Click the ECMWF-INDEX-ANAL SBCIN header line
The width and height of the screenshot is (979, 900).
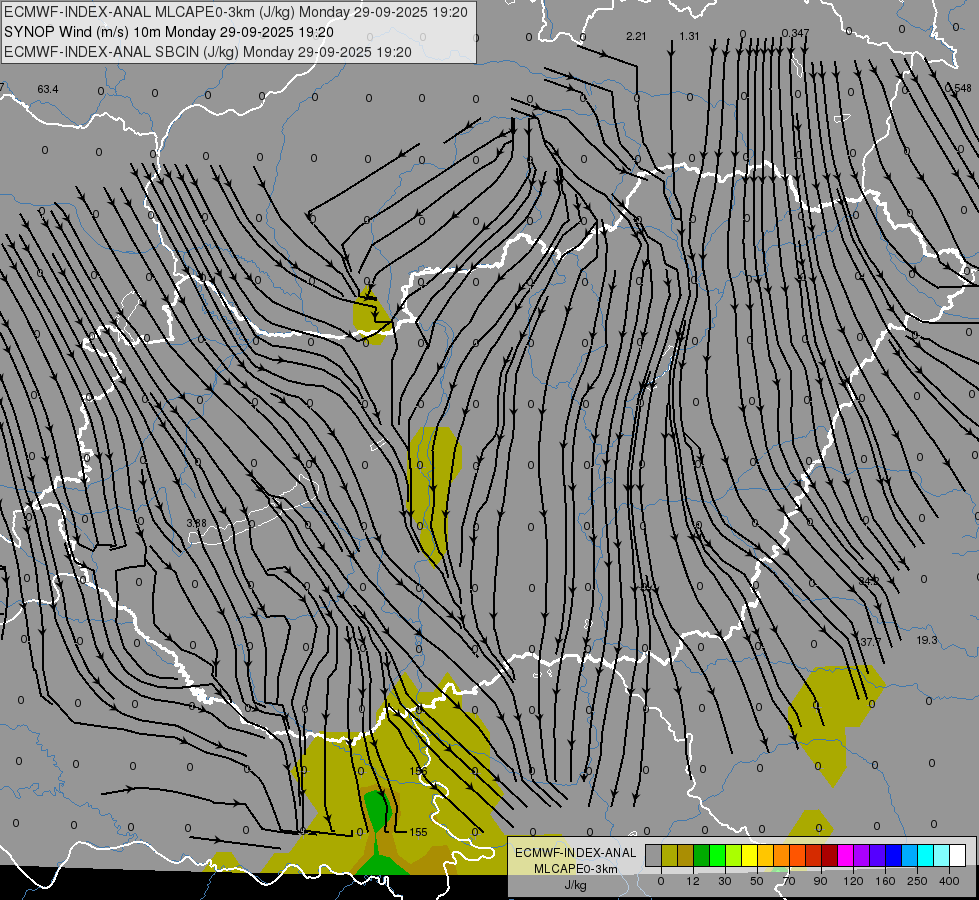point(208,51)
